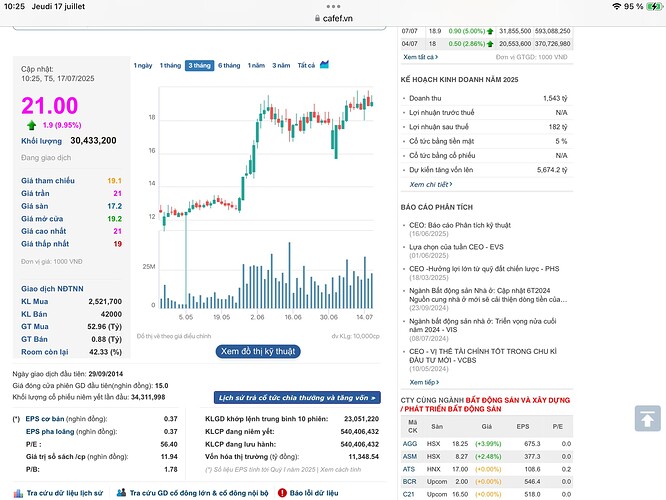Screen dimensions: 666x500
Task: Click the Doanh thu value 1,543 tỷ
Action: click(x=555, y=98)
